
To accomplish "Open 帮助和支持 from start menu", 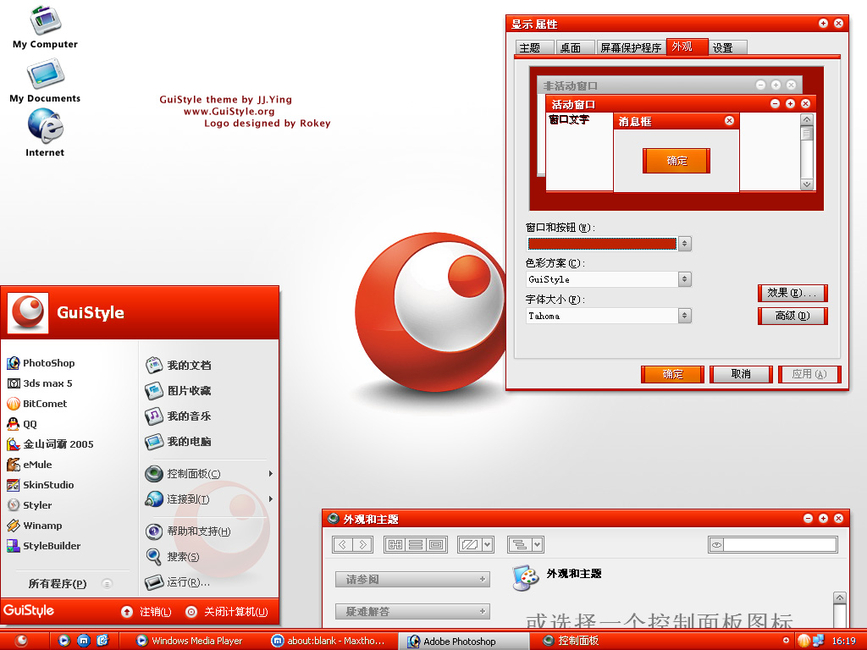I will coord(188,531).
